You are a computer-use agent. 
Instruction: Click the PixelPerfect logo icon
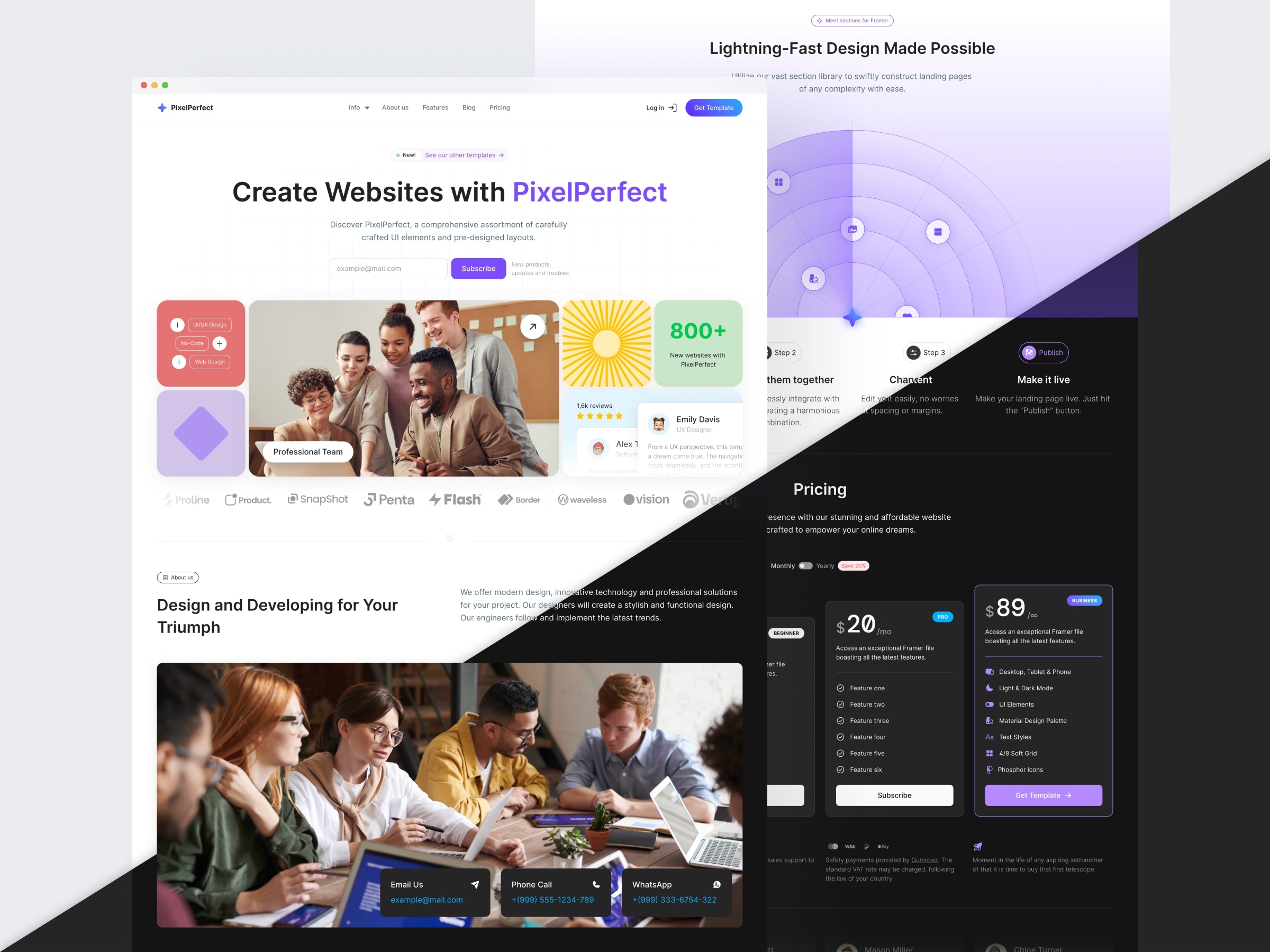point(161,107)
